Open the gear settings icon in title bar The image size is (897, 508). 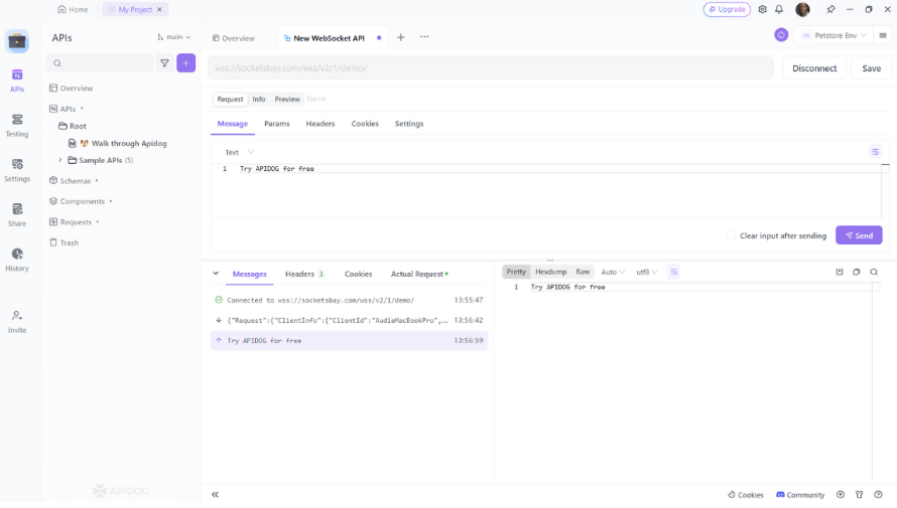(x=762, y=9)
